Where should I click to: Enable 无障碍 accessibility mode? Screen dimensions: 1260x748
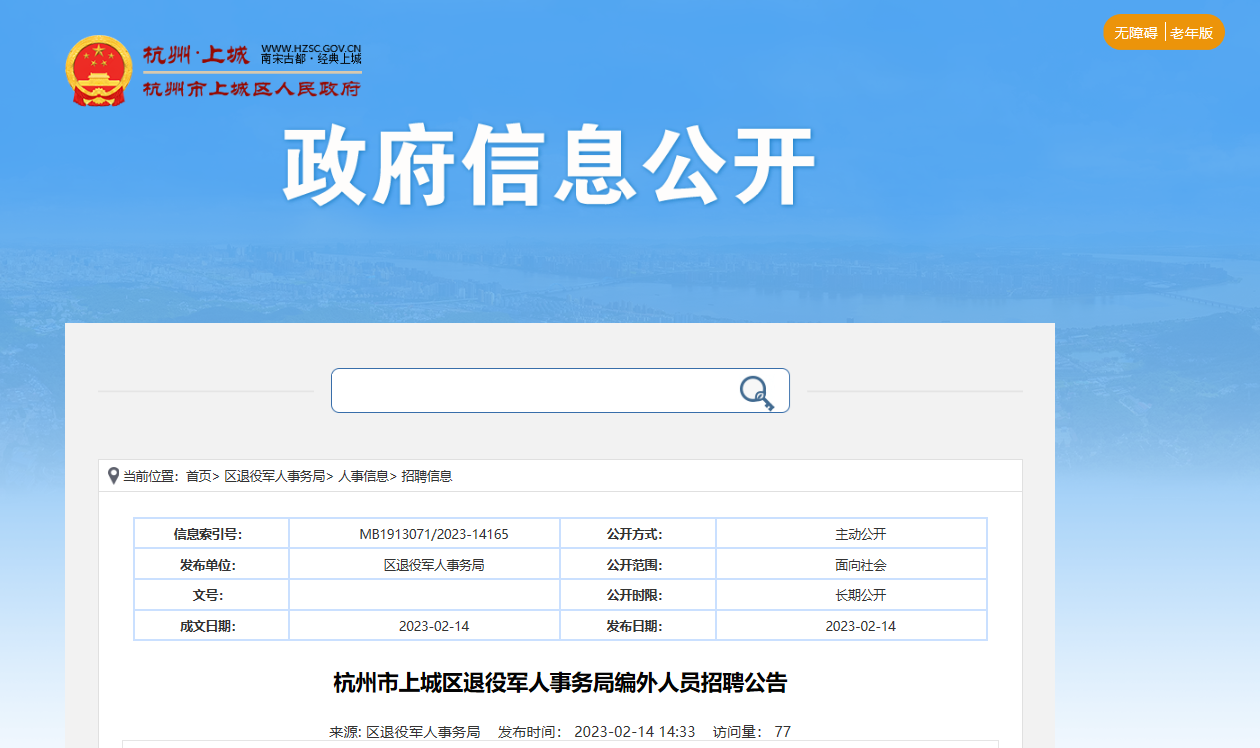click(1135, 33)
